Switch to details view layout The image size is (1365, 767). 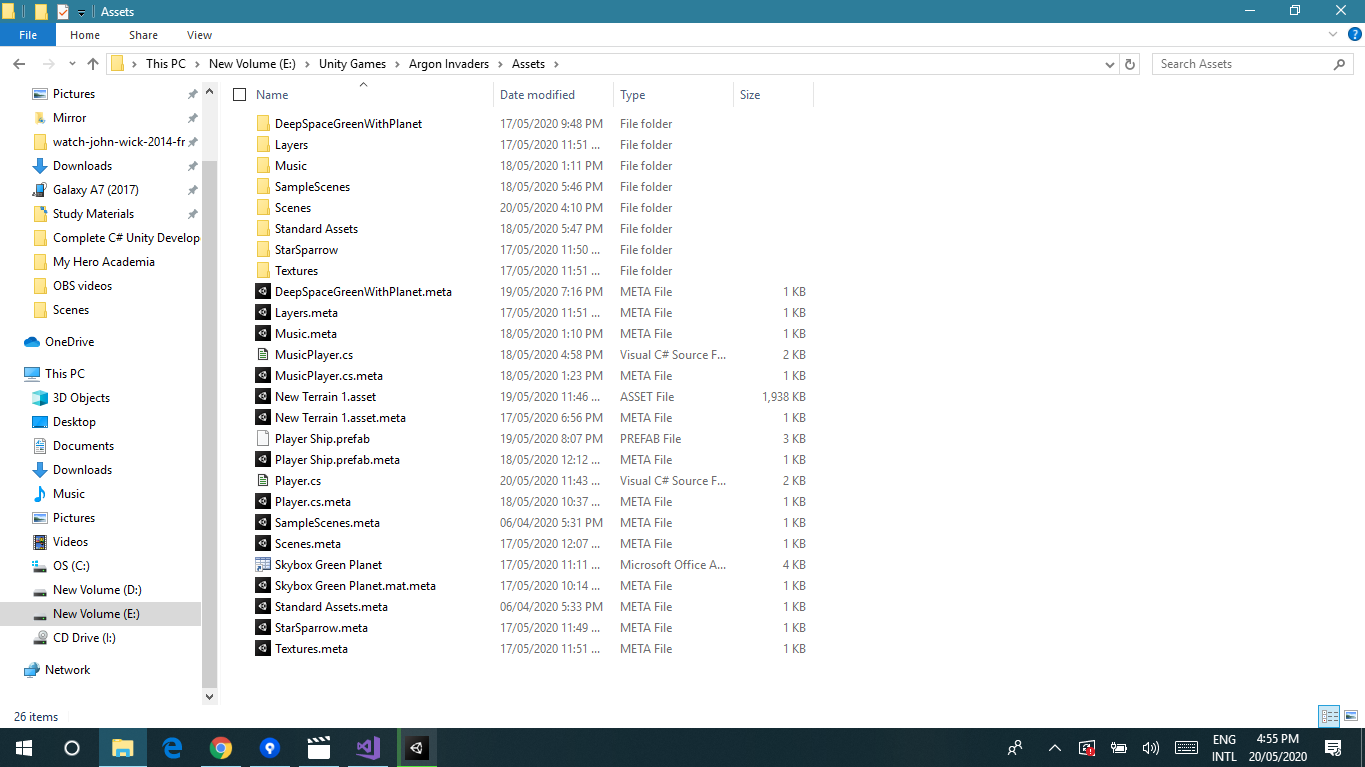(x=1329, y=716)
